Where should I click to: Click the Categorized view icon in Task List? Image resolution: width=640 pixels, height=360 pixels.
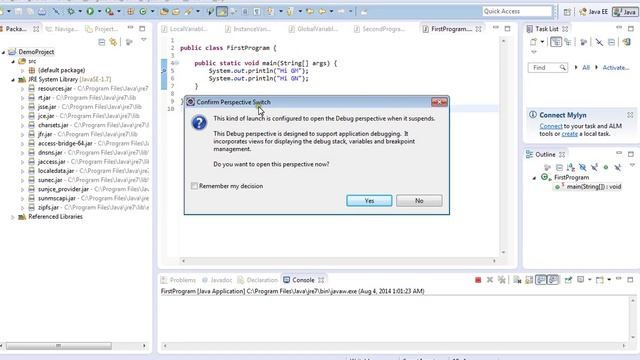556,42
